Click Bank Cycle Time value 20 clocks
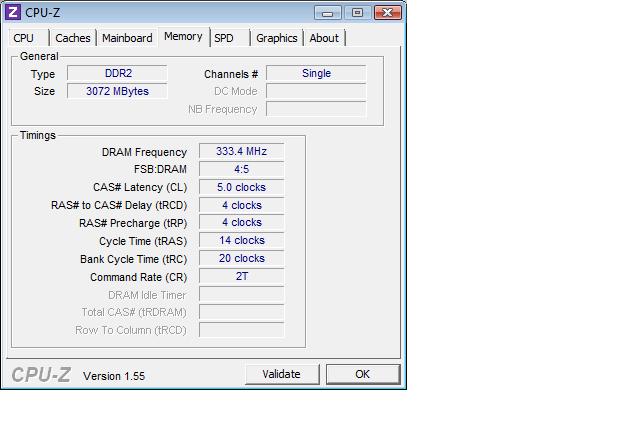The image size is (625, 440). pyautogui.click(x=242, y=258)
